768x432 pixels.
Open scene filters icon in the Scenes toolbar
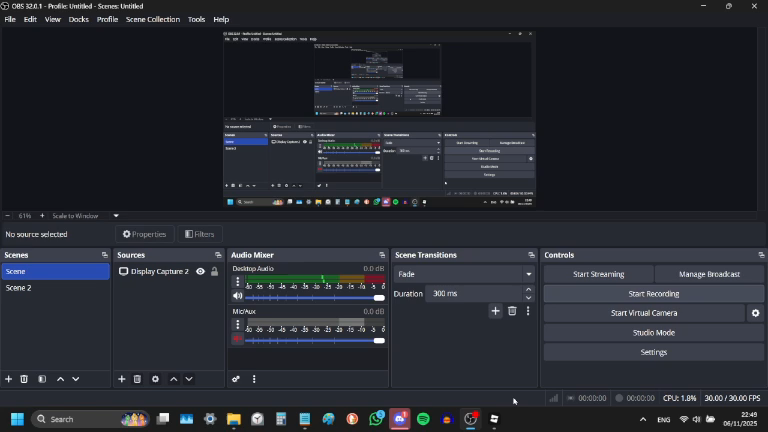42,379
